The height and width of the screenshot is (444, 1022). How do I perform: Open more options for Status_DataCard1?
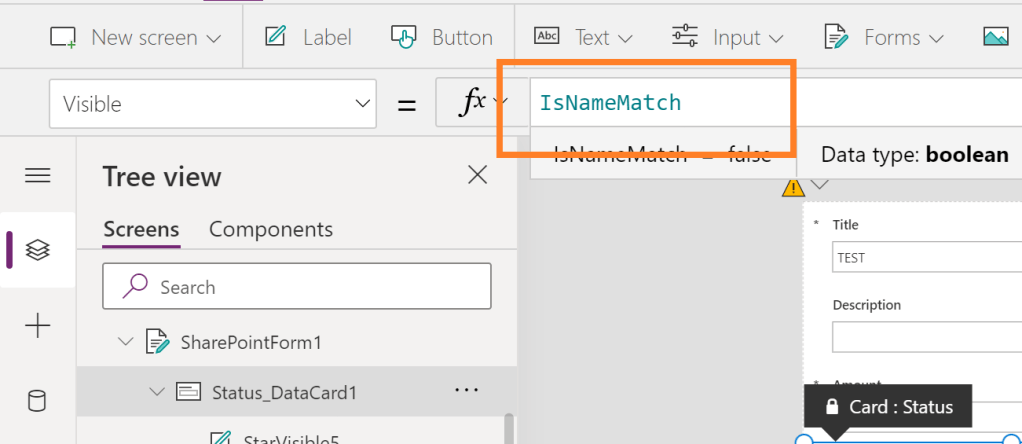466,391
